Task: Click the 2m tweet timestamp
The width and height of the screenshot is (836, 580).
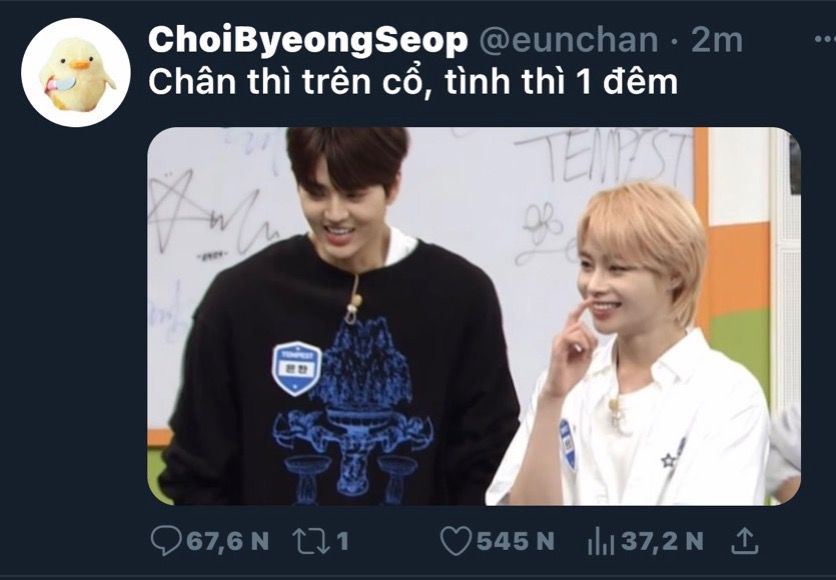Action: pyautogui.click(x=717, y=41)
